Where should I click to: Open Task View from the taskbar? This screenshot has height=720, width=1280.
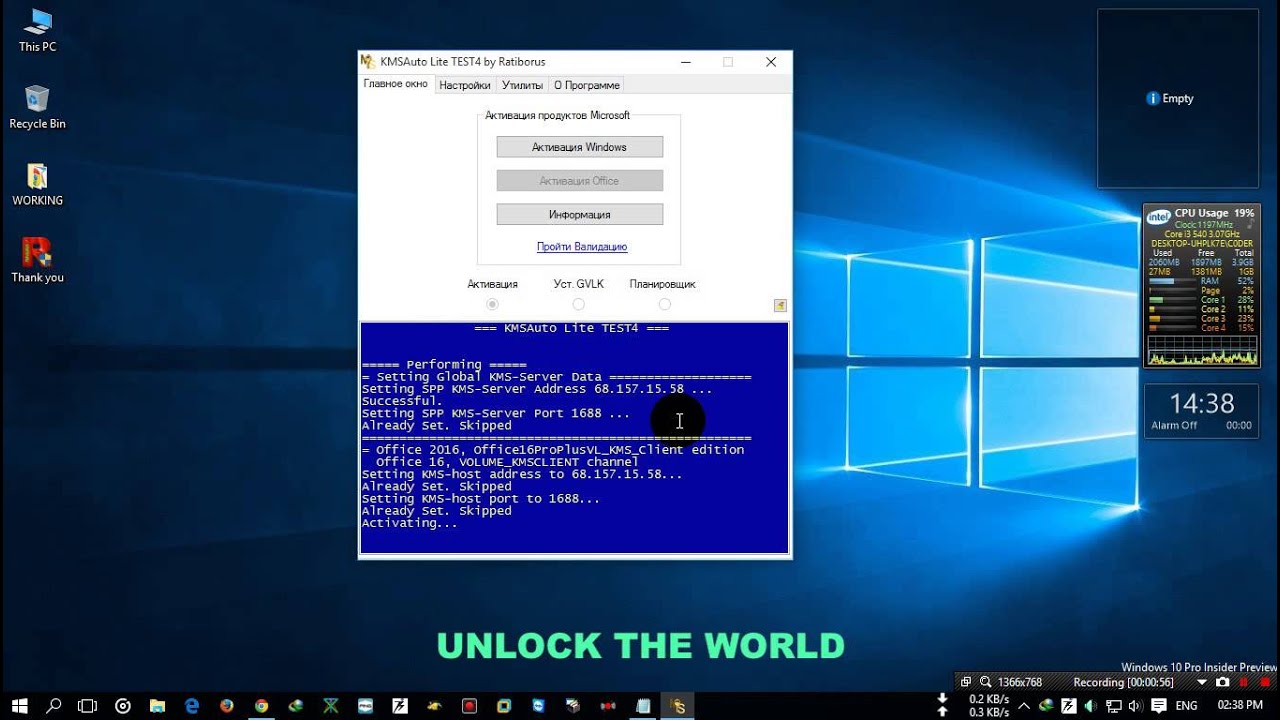click(87, 705)
